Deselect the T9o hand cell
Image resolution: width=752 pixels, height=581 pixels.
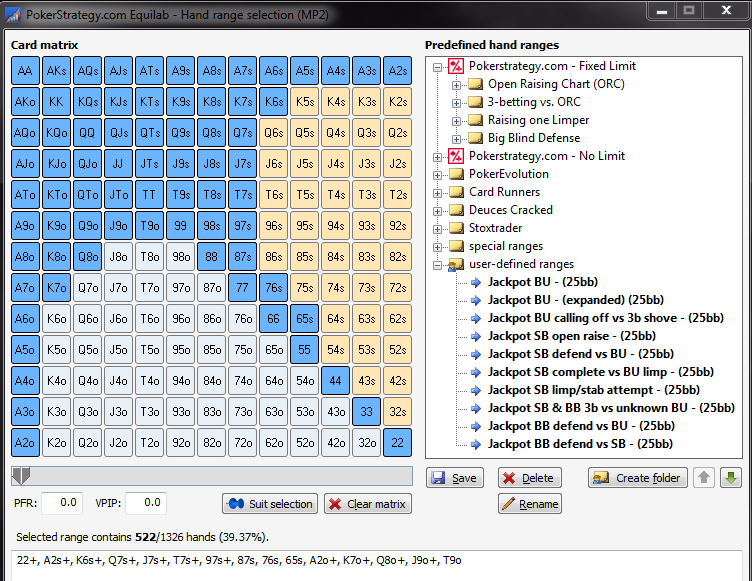pos(150,225)
